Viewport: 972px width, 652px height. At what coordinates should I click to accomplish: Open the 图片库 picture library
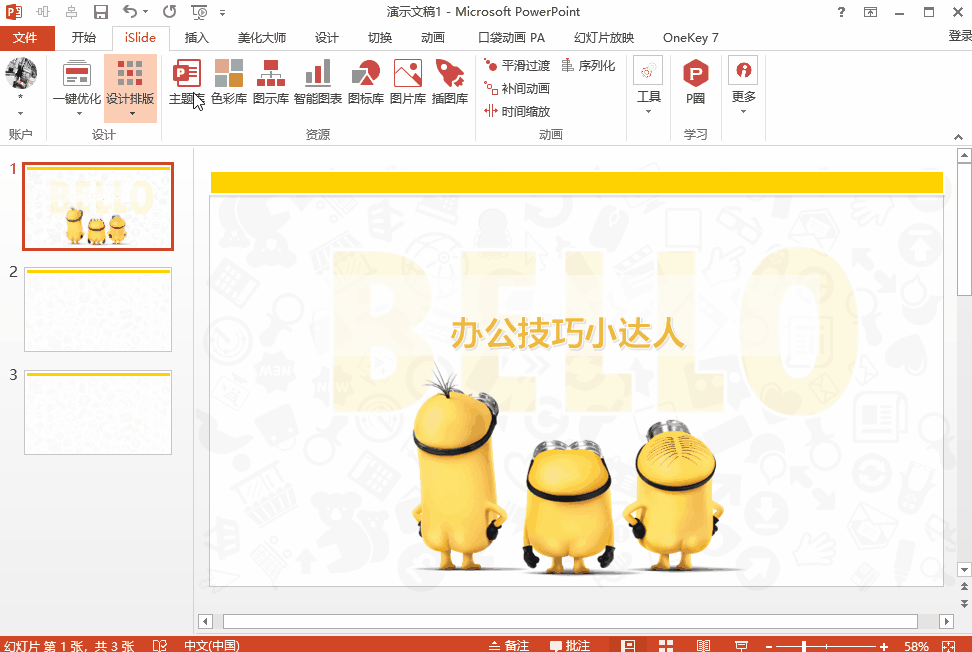coord(407,81)
